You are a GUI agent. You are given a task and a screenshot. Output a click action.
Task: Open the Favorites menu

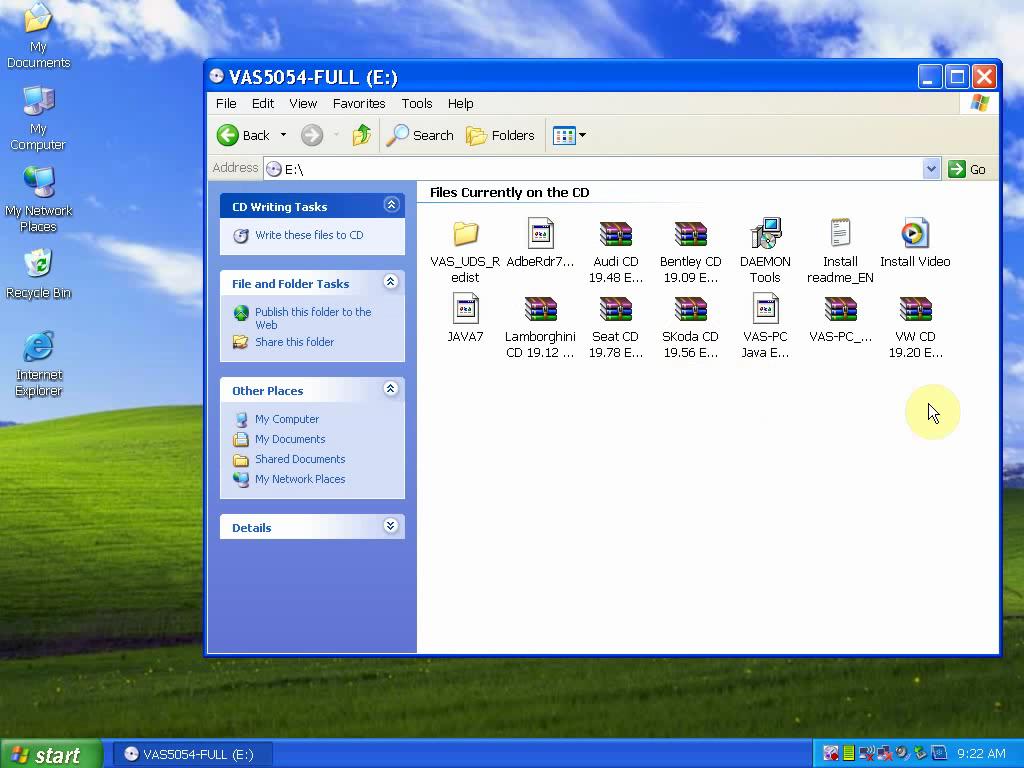pyautogui.click(x=359, y=103)
